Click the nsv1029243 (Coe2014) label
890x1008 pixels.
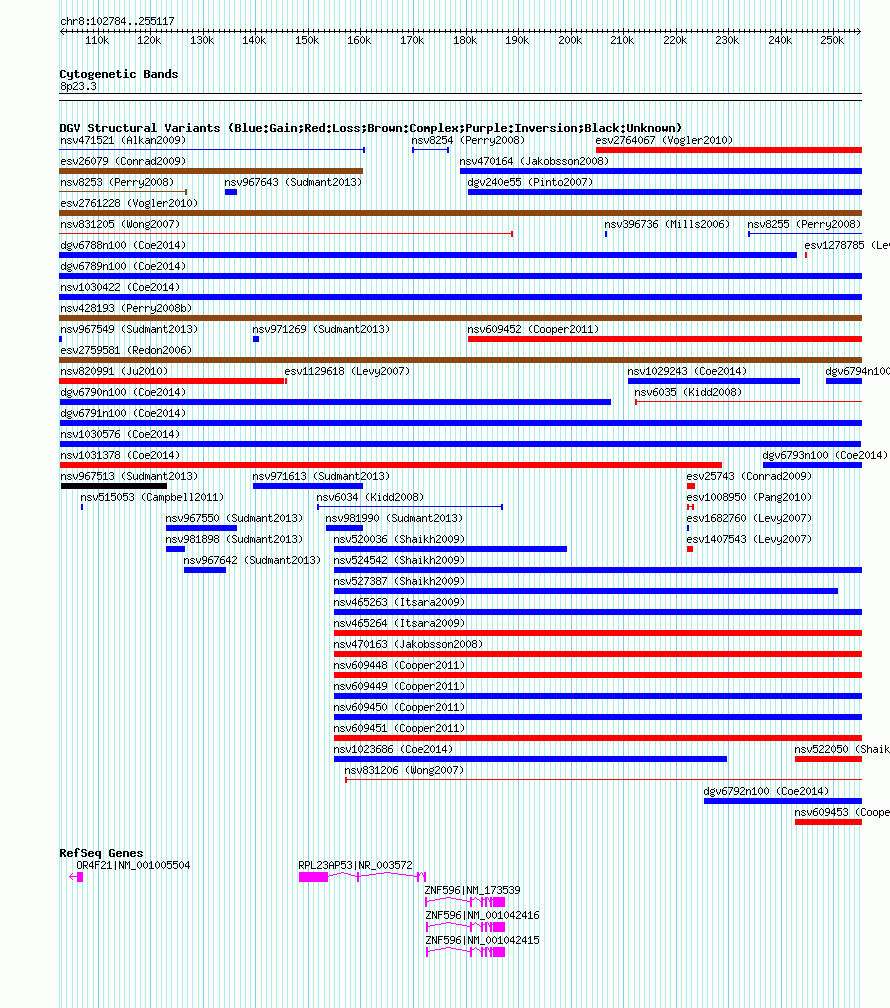coord(687,372)
